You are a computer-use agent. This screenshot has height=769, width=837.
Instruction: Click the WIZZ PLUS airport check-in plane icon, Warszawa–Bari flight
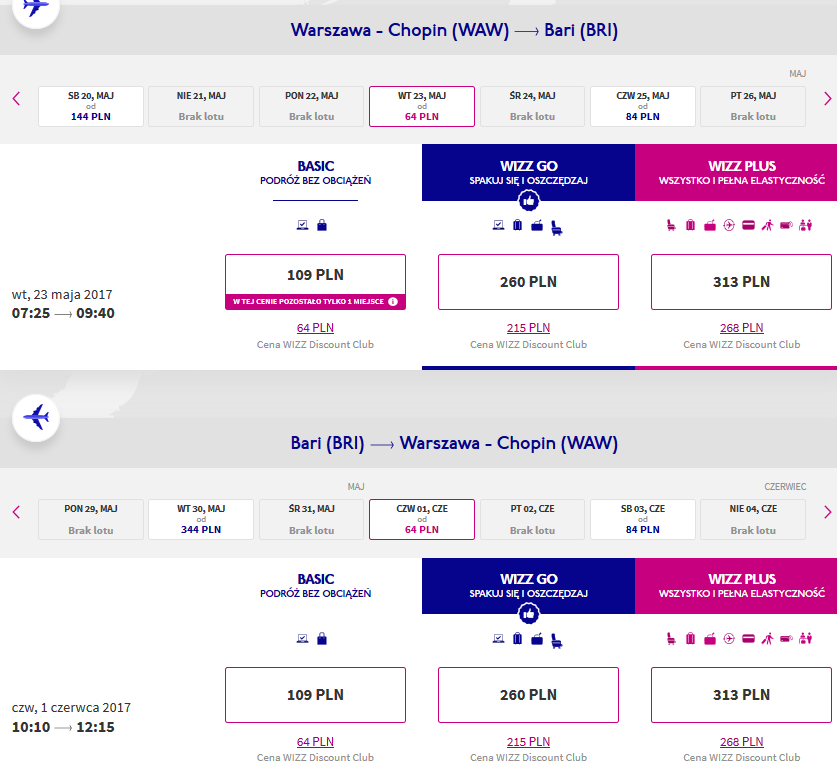(729, 225)
